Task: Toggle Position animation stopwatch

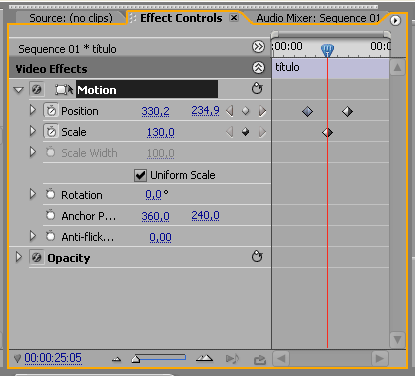Action: (51, 110)
